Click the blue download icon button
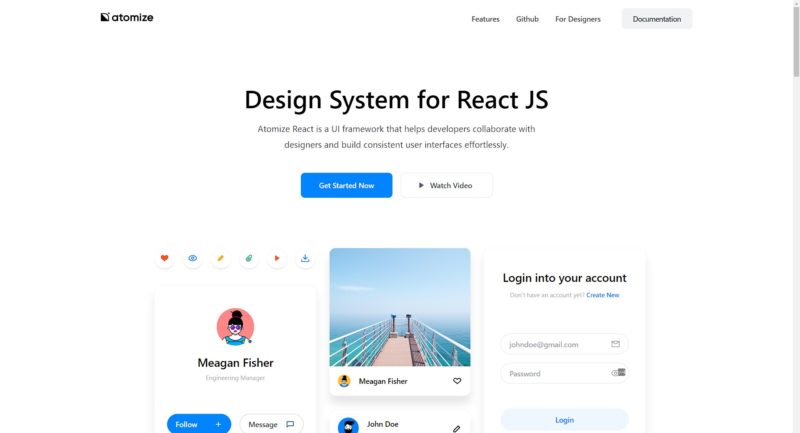This screenshot has width=800, height=433. point(305,258)
